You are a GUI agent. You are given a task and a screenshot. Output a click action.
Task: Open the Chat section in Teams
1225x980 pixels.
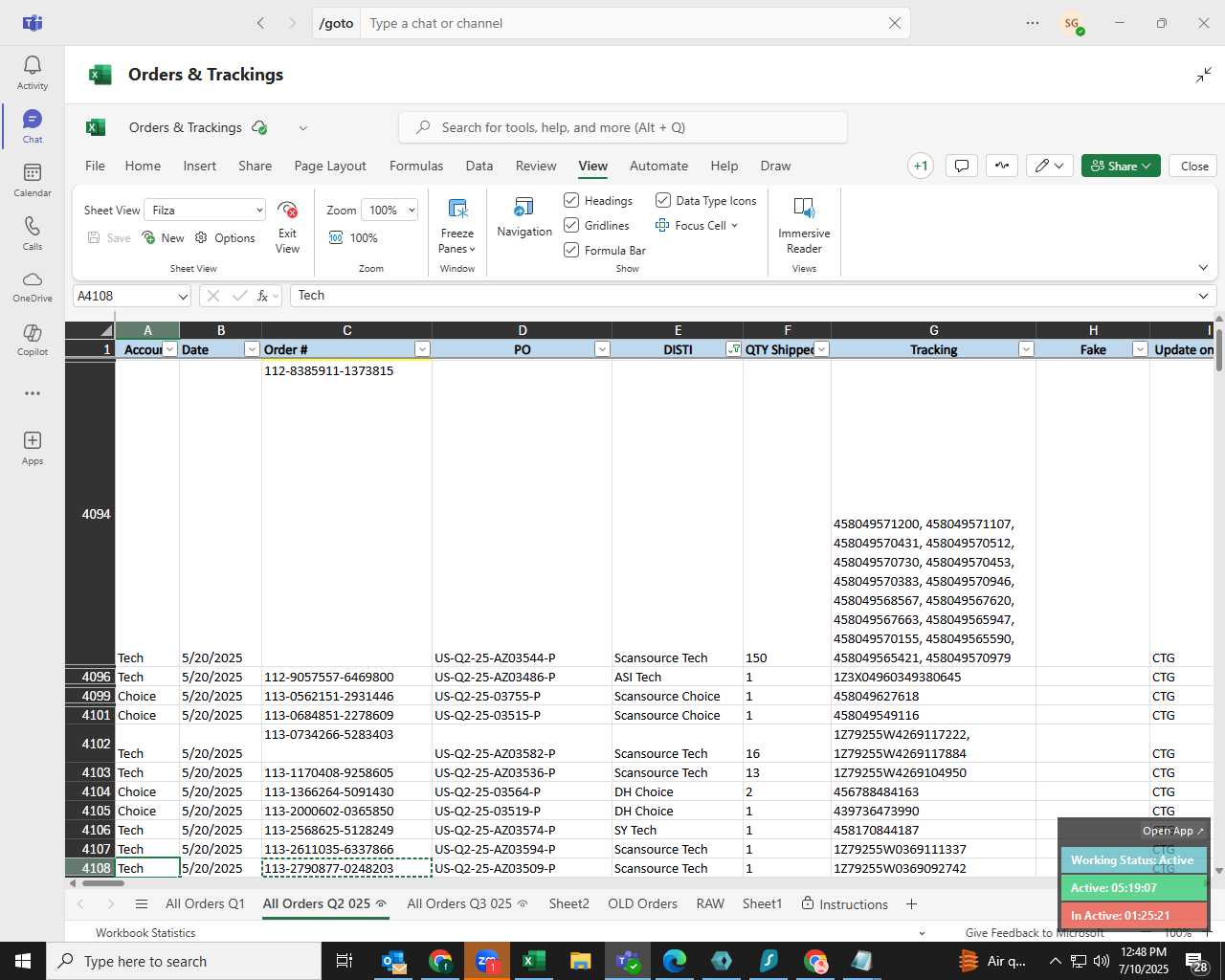coord(33,126)
